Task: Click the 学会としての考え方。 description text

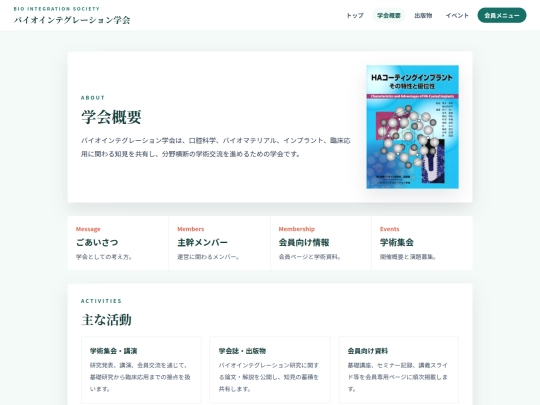Action: coord(104,257)
